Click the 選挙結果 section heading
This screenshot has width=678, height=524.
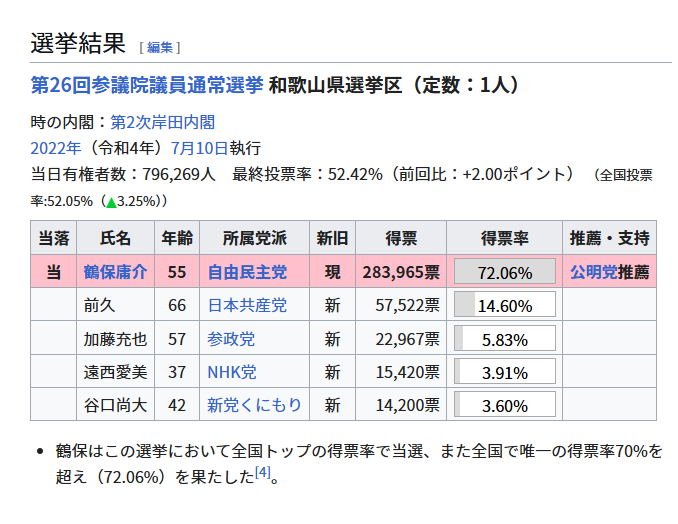click(x=78, y=43)
